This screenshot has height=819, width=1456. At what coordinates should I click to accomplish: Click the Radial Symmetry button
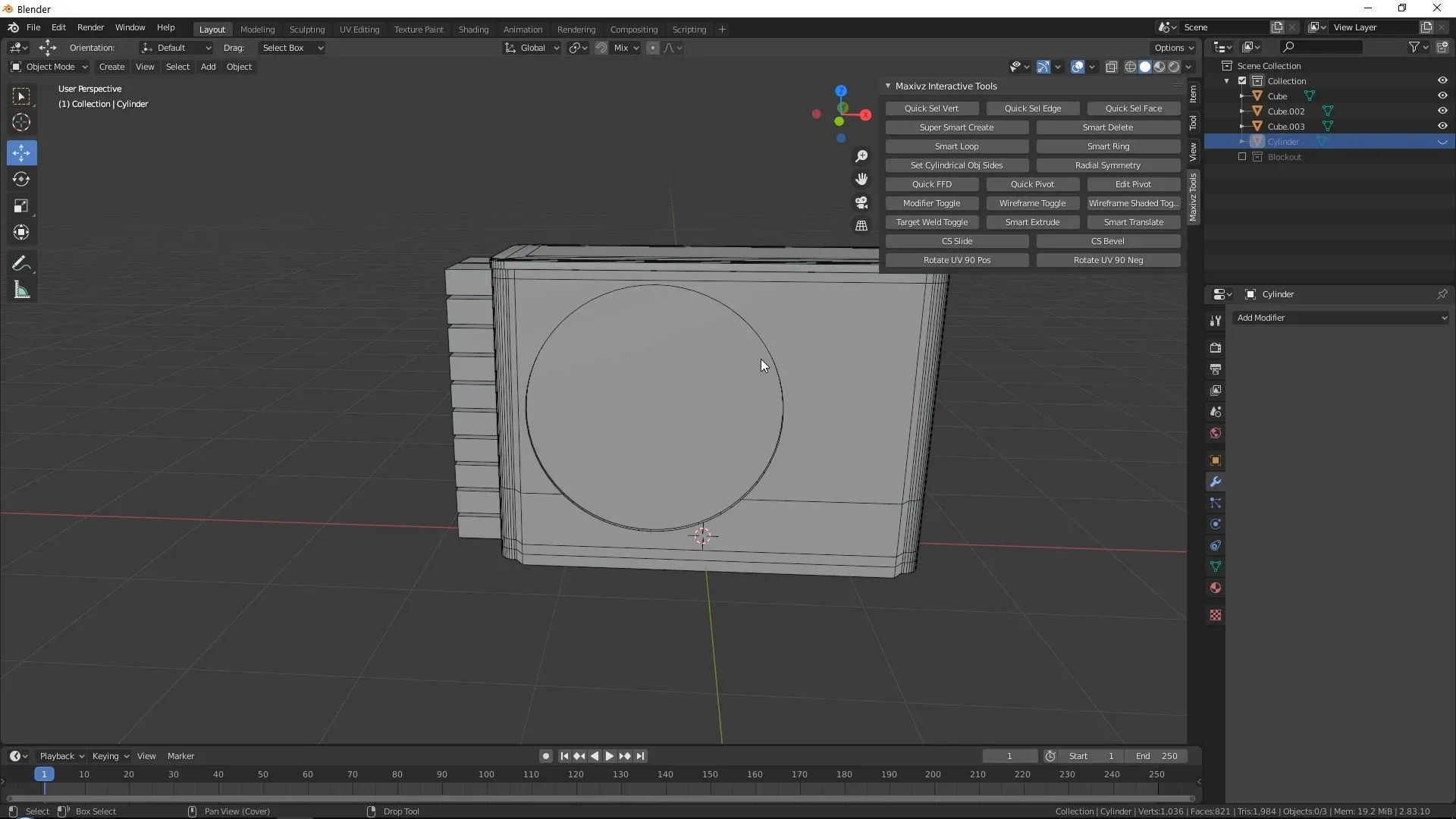(1107, 165)
